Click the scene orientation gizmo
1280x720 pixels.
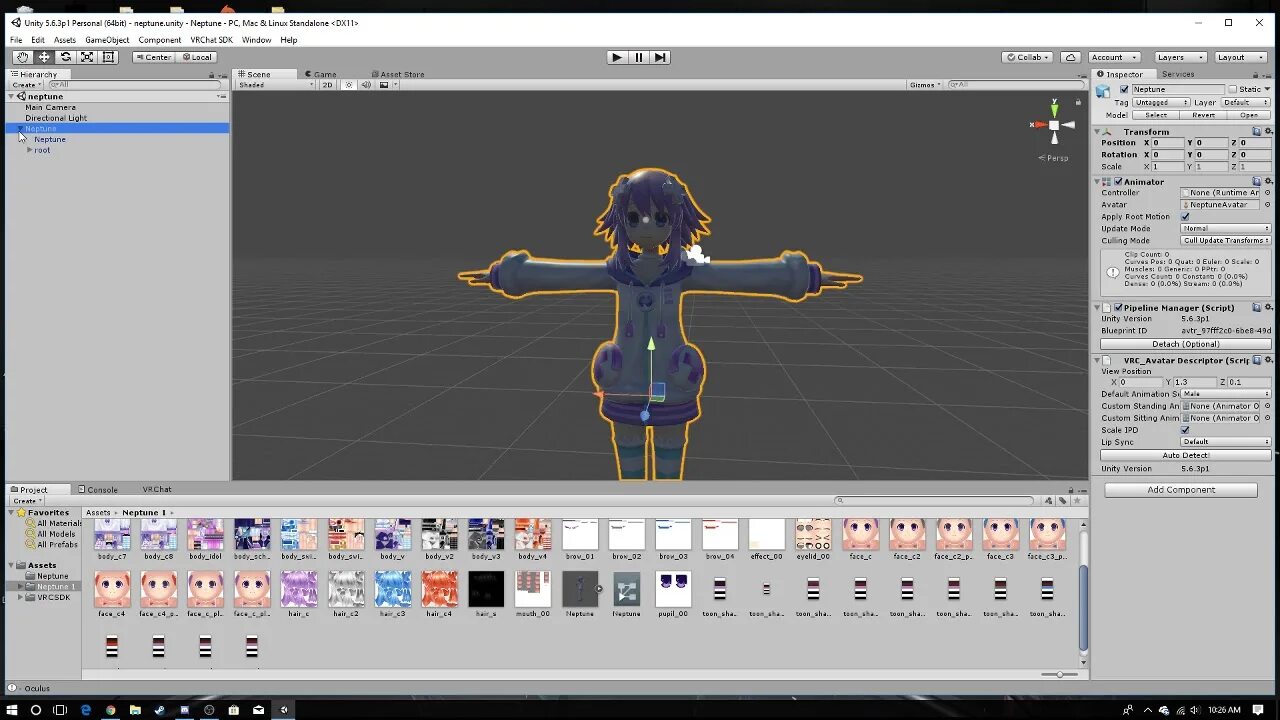(1054, 125)
